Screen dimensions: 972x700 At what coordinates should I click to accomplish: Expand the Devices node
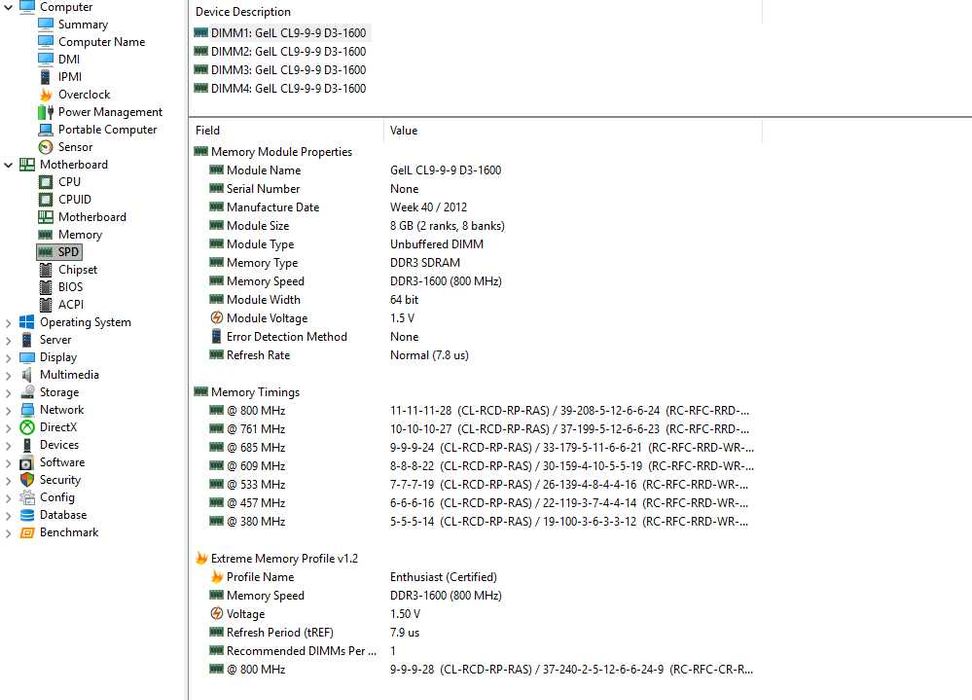pyautogui.click(x=8, y=445)
